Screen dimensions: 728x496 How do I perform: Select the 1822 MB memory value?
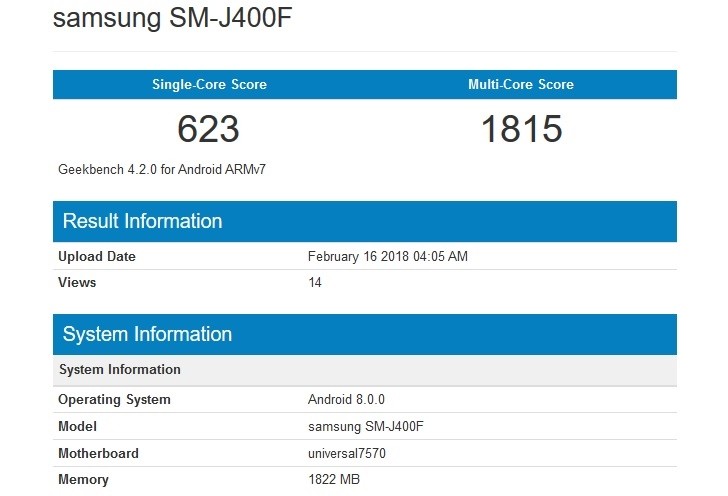pyautogui.click(x=334, y=480)
